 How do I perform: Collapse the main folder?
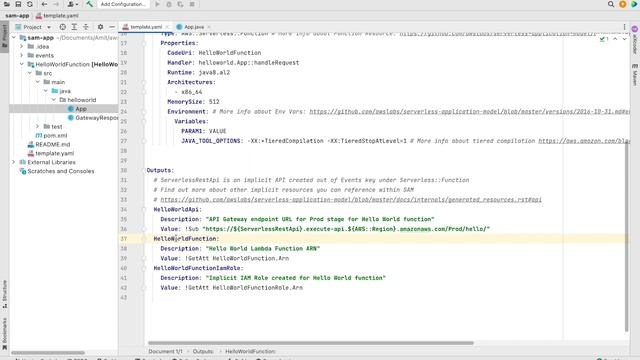point(38,82)
